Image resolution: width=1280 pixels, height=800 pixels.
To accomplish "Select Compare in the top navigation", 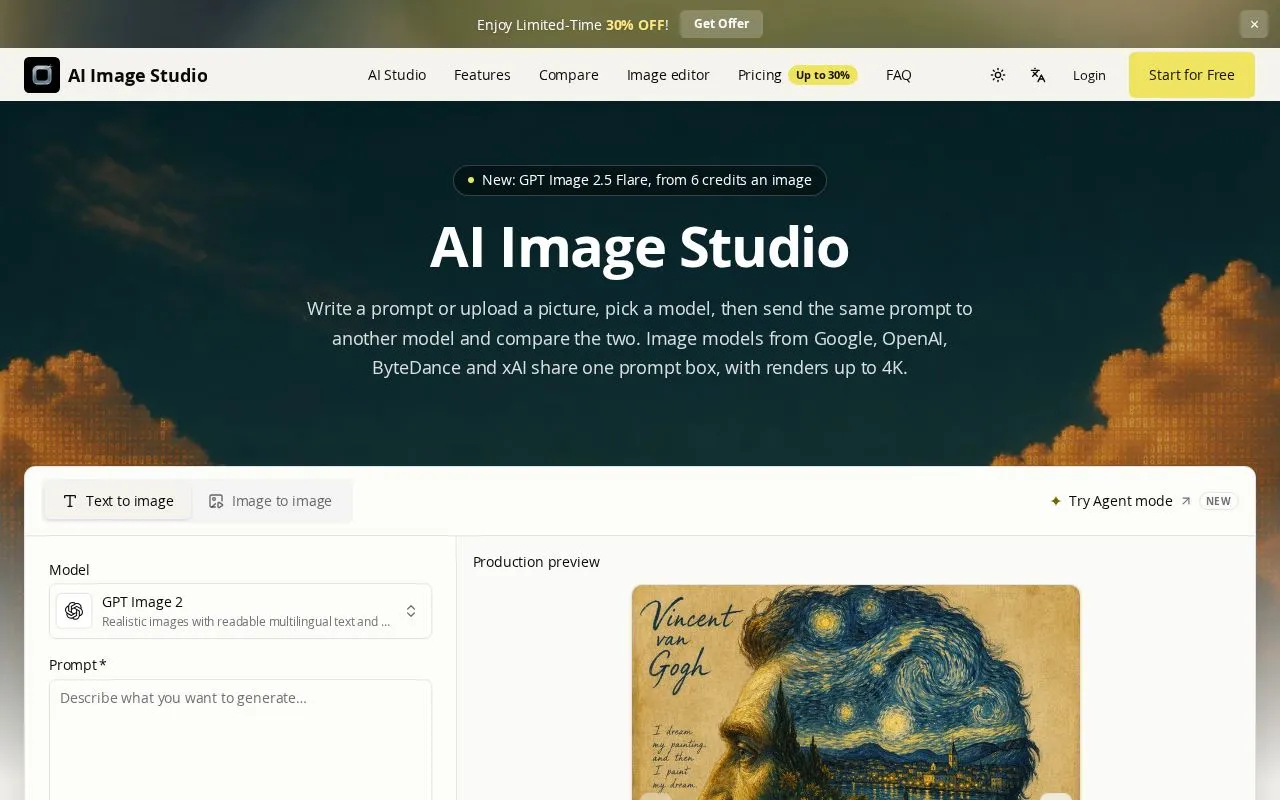I will [x=569, y=75].
